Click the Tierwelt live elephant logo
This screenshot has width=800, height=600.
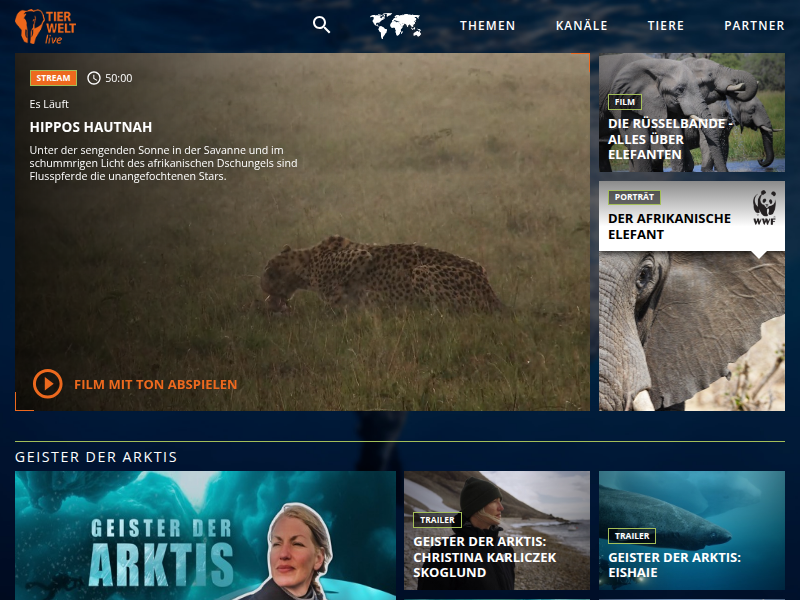[x=45, y=26]
